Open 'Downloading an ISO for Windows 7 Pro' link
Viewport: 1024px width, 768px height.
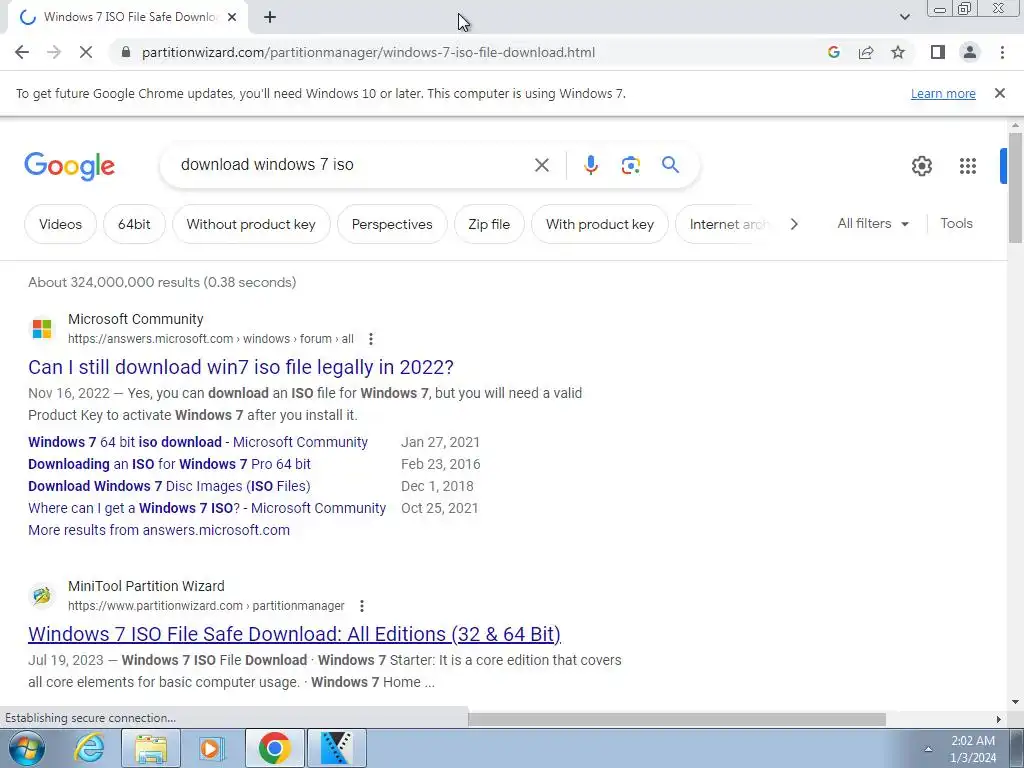pos(169,464)
